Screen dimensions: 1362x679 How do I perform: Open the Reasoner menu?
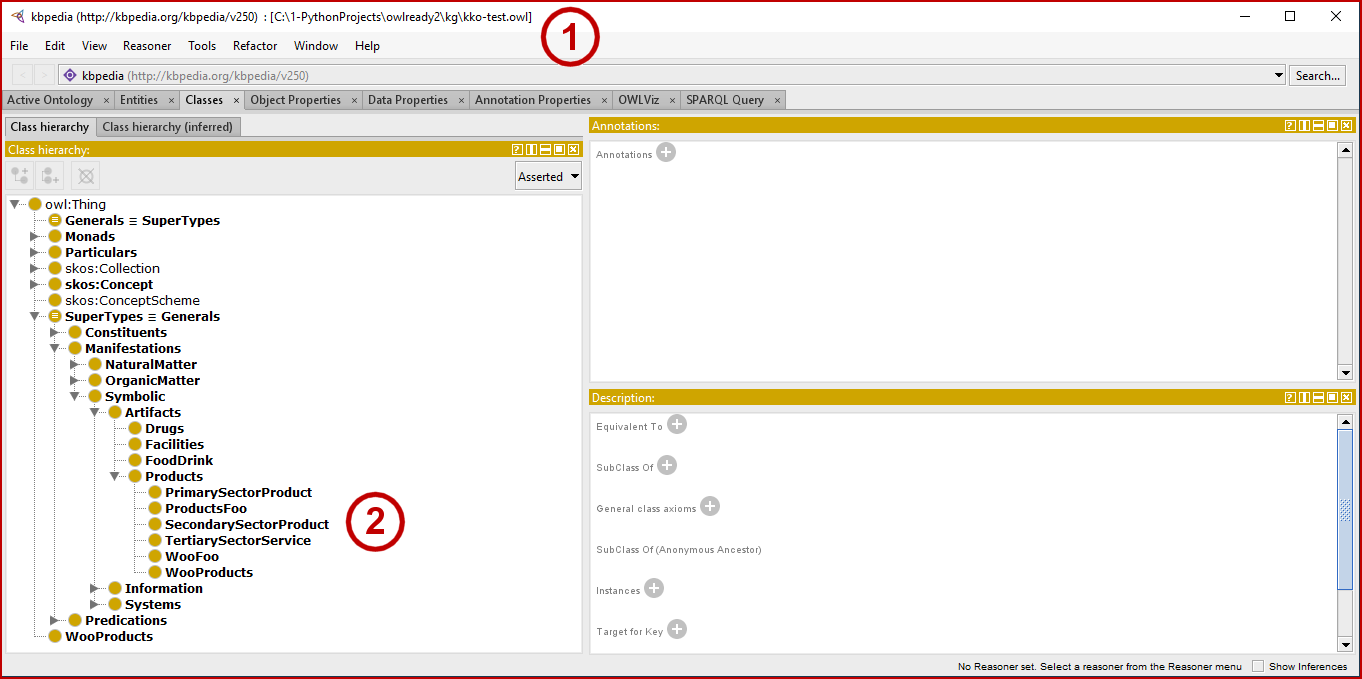point(147,46)
